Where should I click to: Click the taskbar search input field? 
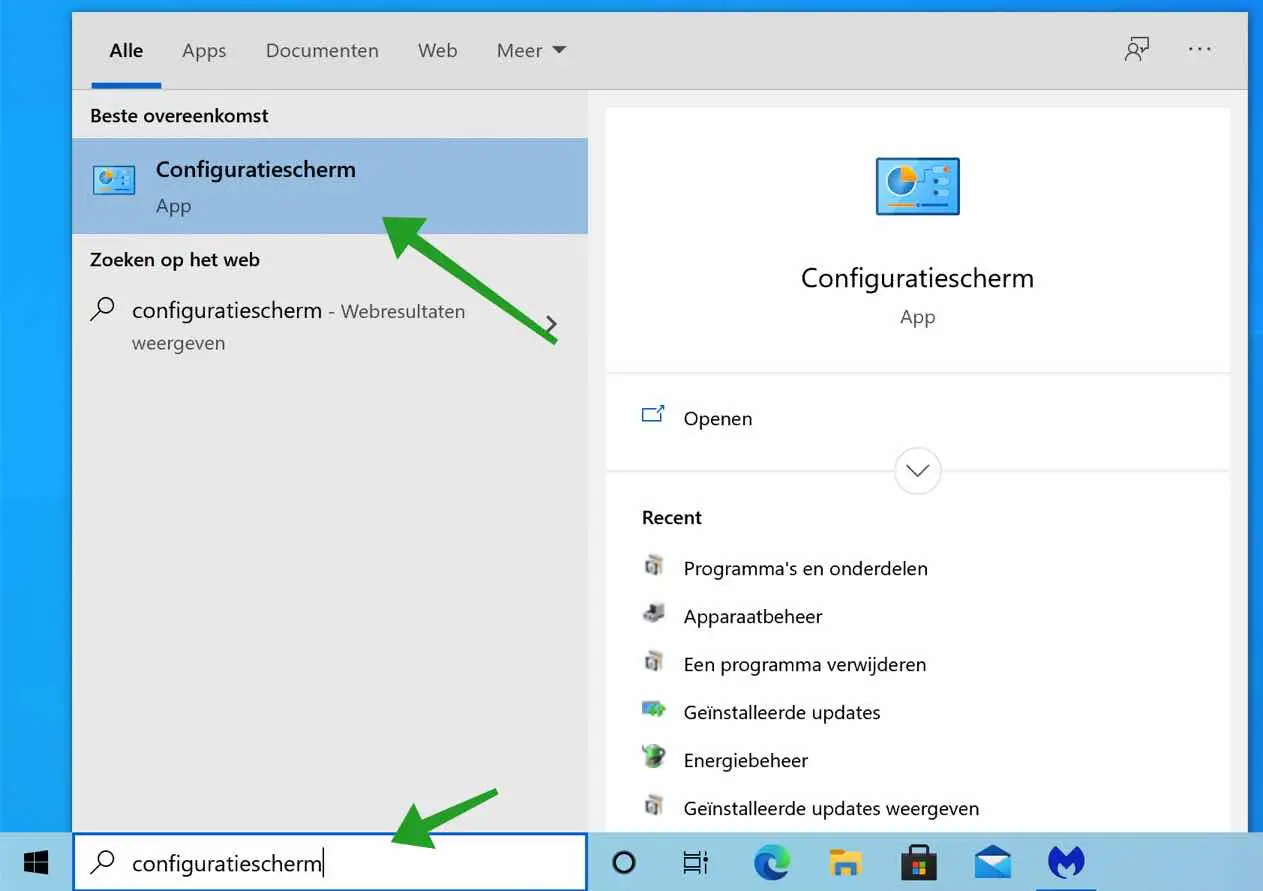(330, 862)
